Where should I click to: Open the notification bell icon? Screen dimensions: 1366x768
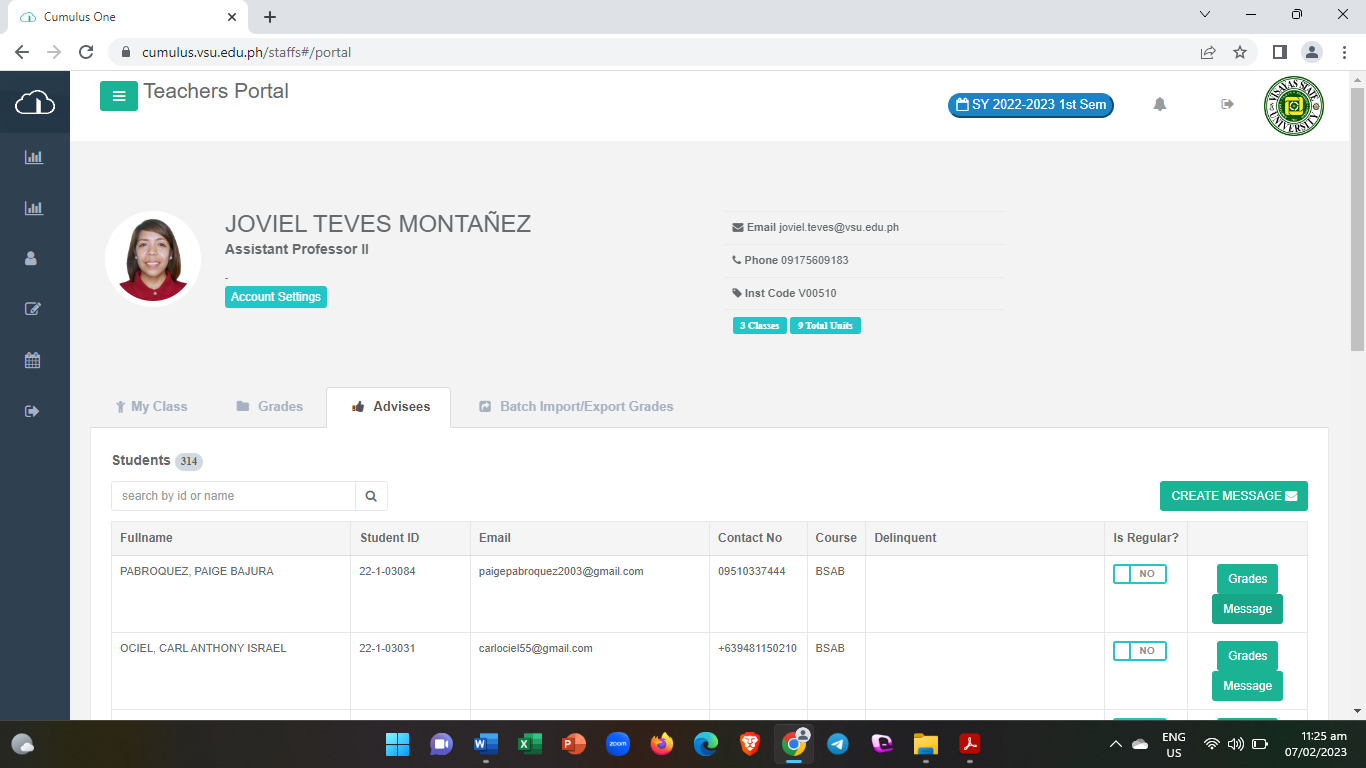coord(1160,104)
